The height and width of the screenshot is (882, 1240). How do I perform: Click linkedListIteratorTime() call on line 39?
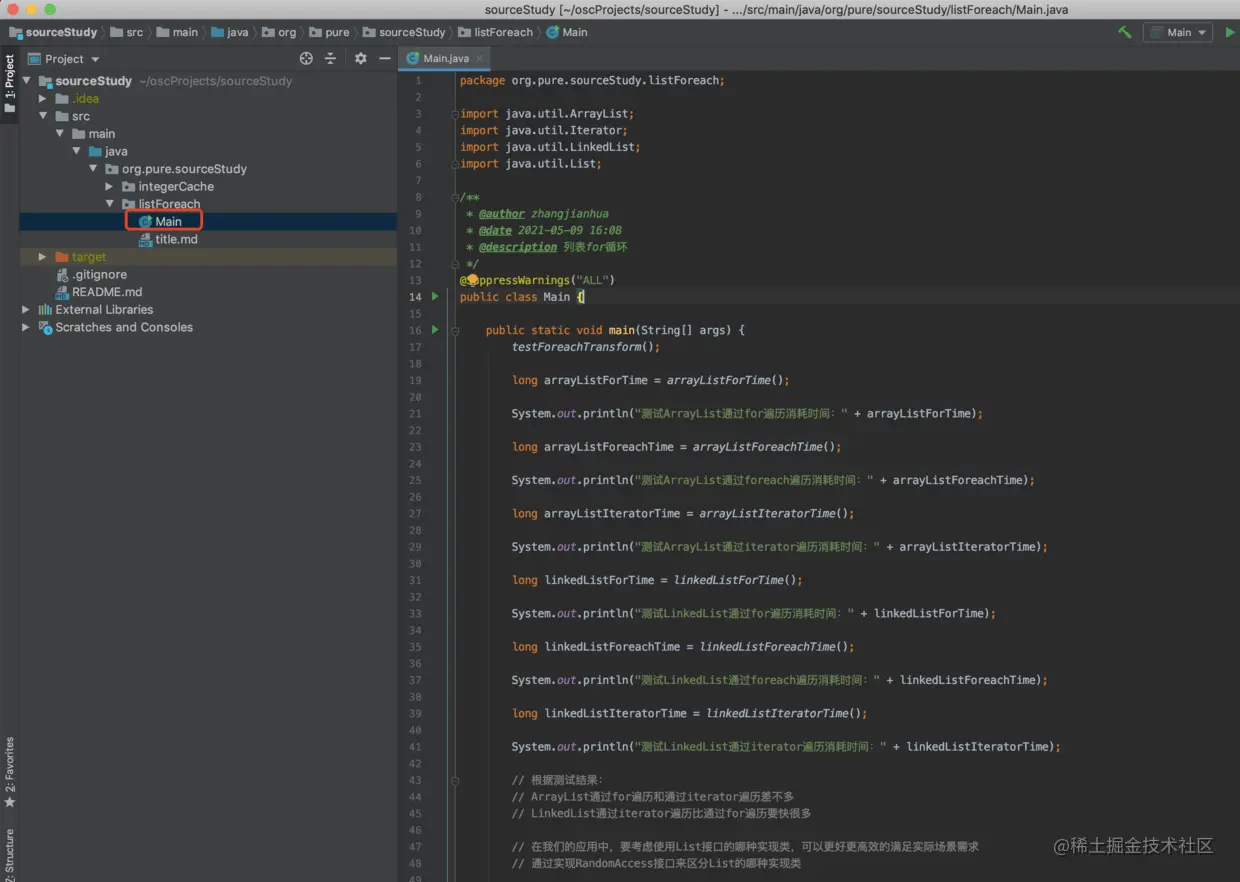[x=786, y=713]
